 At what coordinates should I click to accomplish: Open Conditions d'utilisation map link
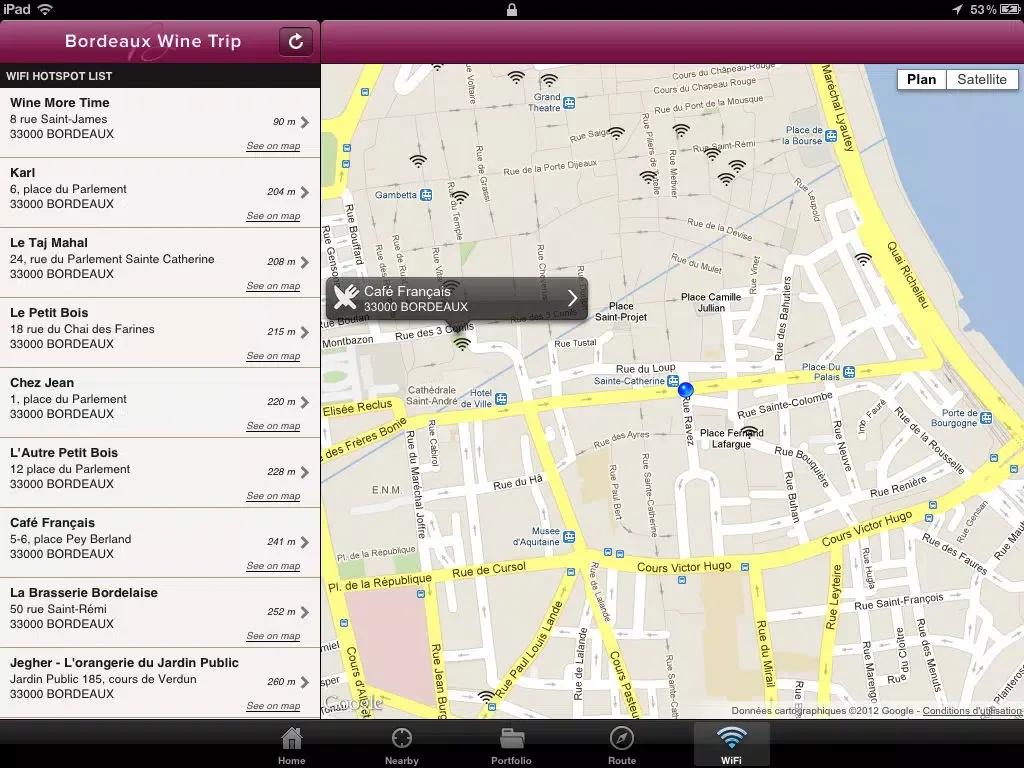(972, 711)
